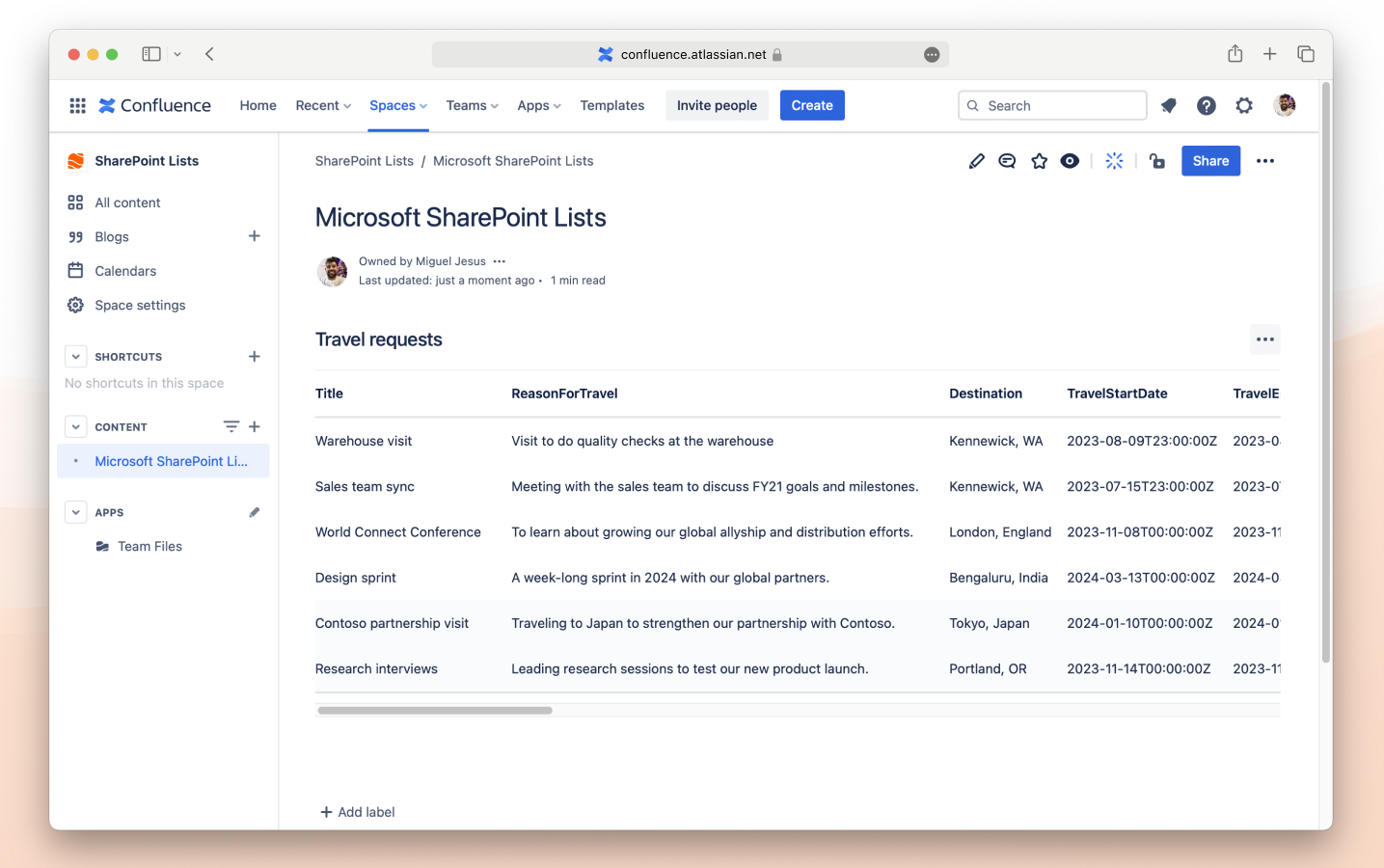The width and height of the screenshot is (1384, 868).
Task: Click the Tokyo, Japan destination cell
Action: point(990,623)
